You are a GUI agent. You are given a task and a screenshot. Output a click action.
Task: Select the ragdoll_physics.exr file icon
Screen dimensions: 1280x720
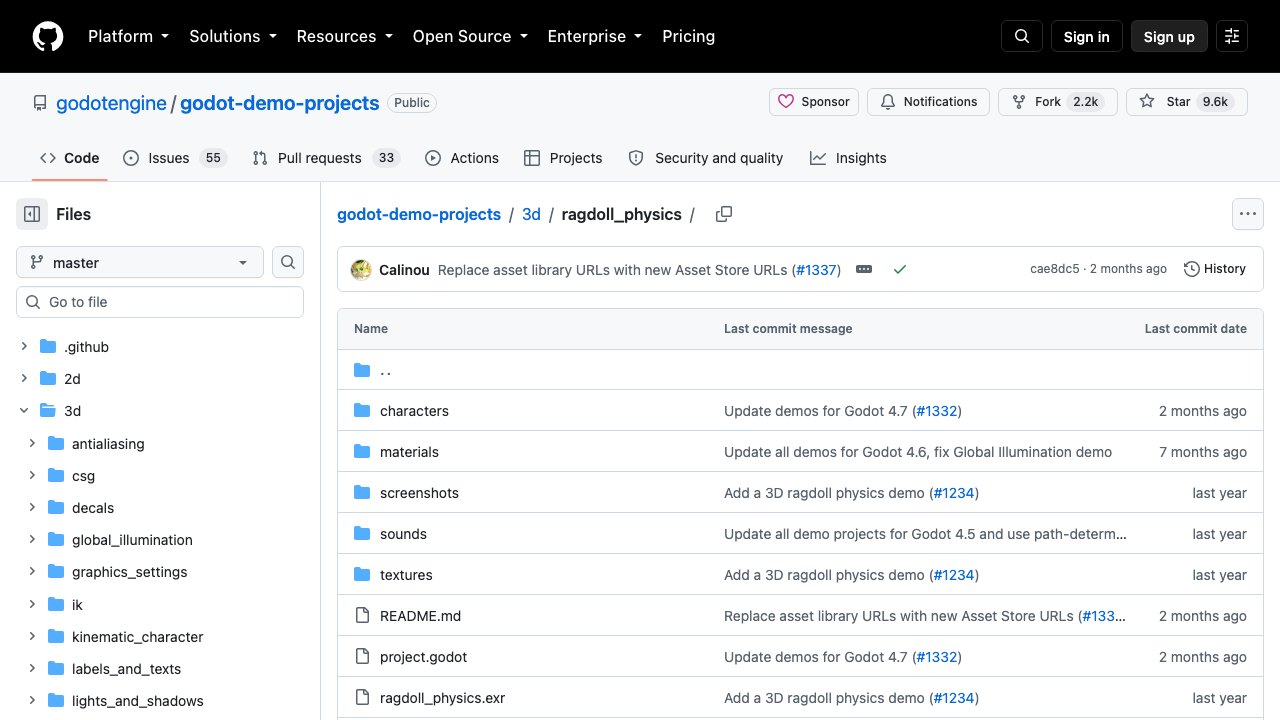point(362,698)
